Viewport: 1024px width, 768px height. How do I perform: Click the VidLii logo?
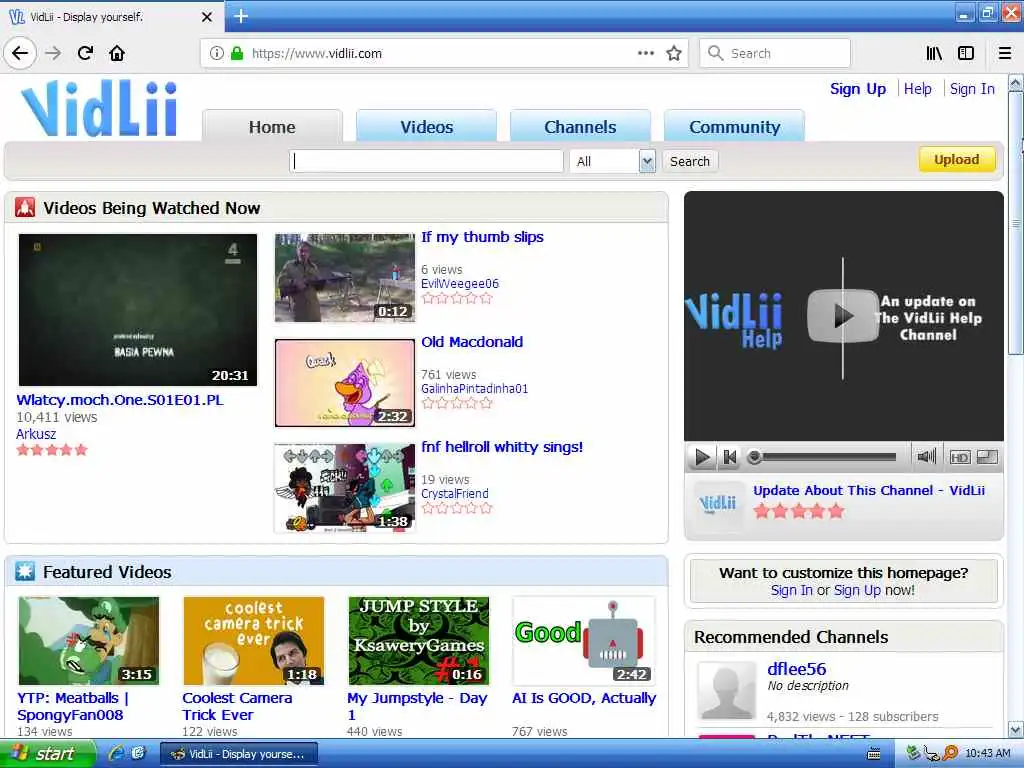pos(99,108)
